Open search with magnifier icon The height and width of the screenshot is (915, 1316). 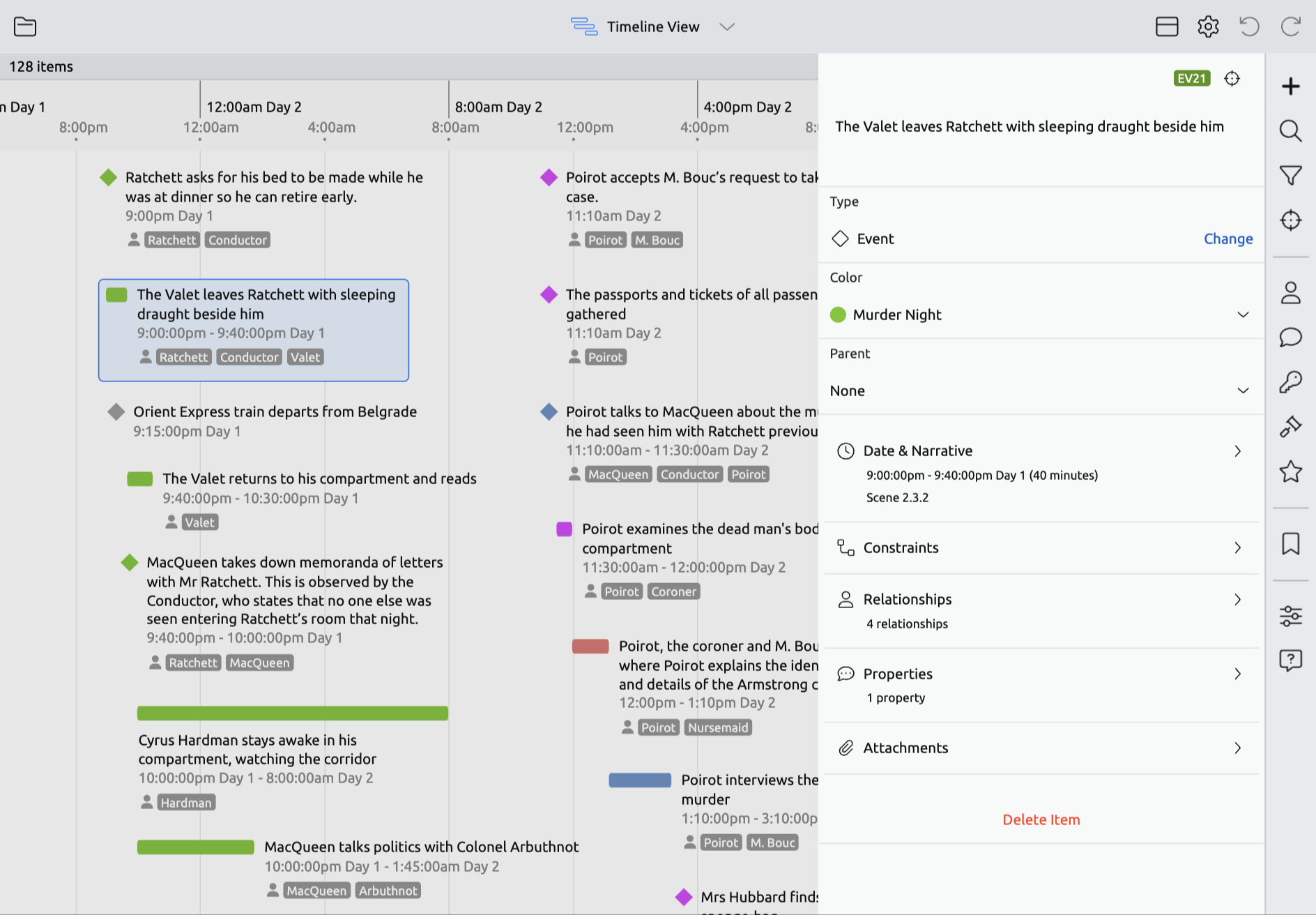[x=1291, y=130]
